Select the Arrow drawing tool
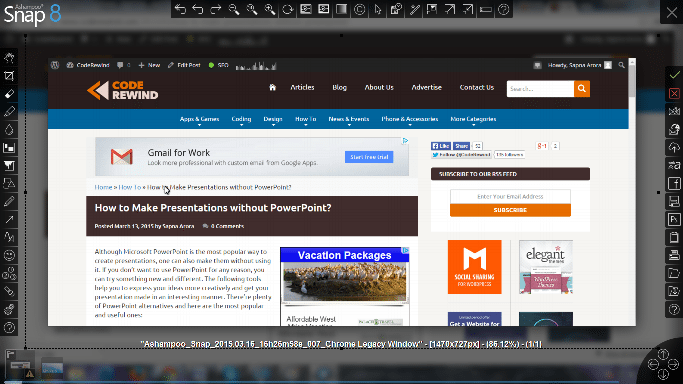This screenshot has width=683, height=384. [x=9, y=219]
